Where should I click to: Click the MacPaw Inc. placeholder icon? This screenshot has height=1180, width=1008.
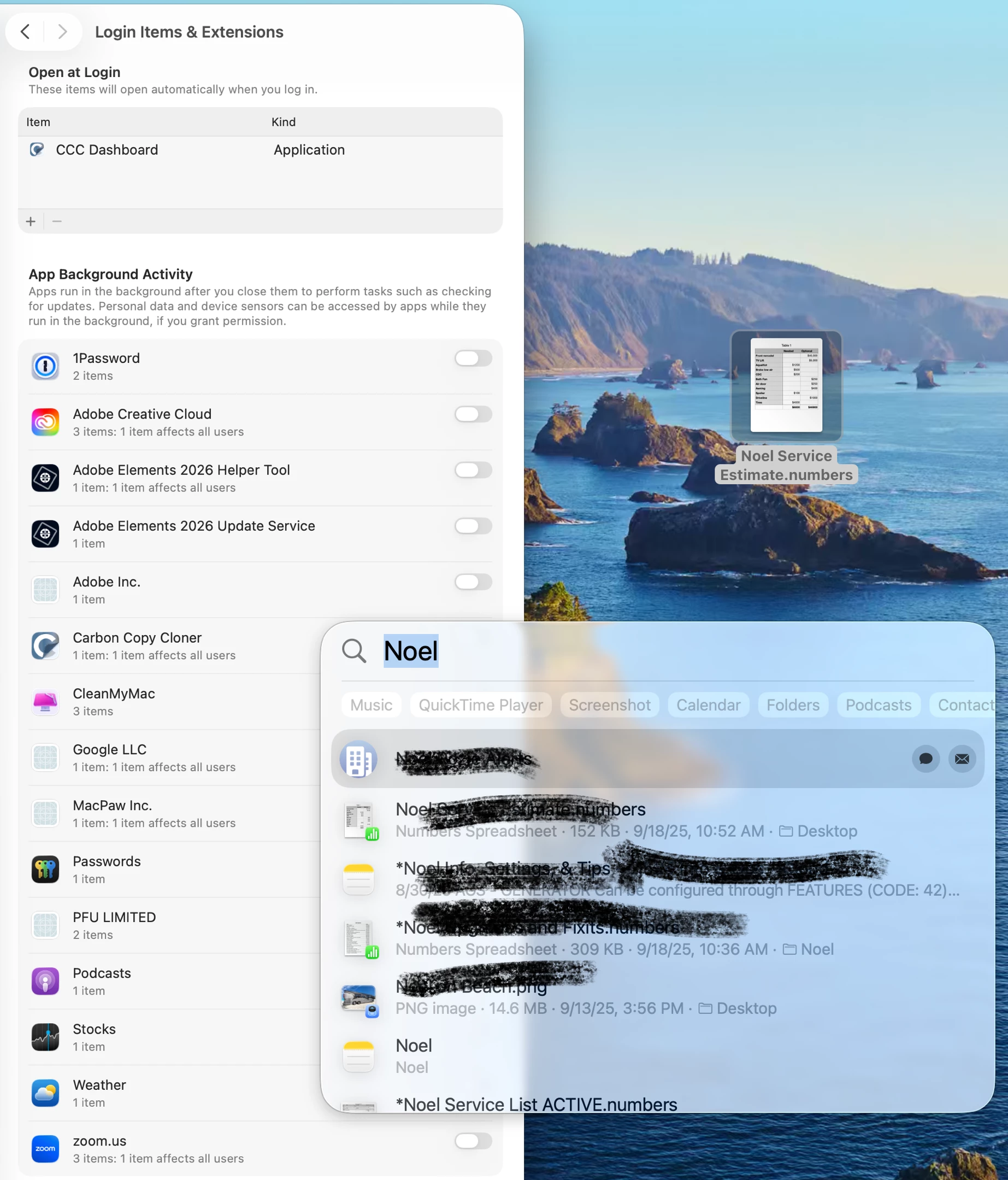tap(45, 813)
